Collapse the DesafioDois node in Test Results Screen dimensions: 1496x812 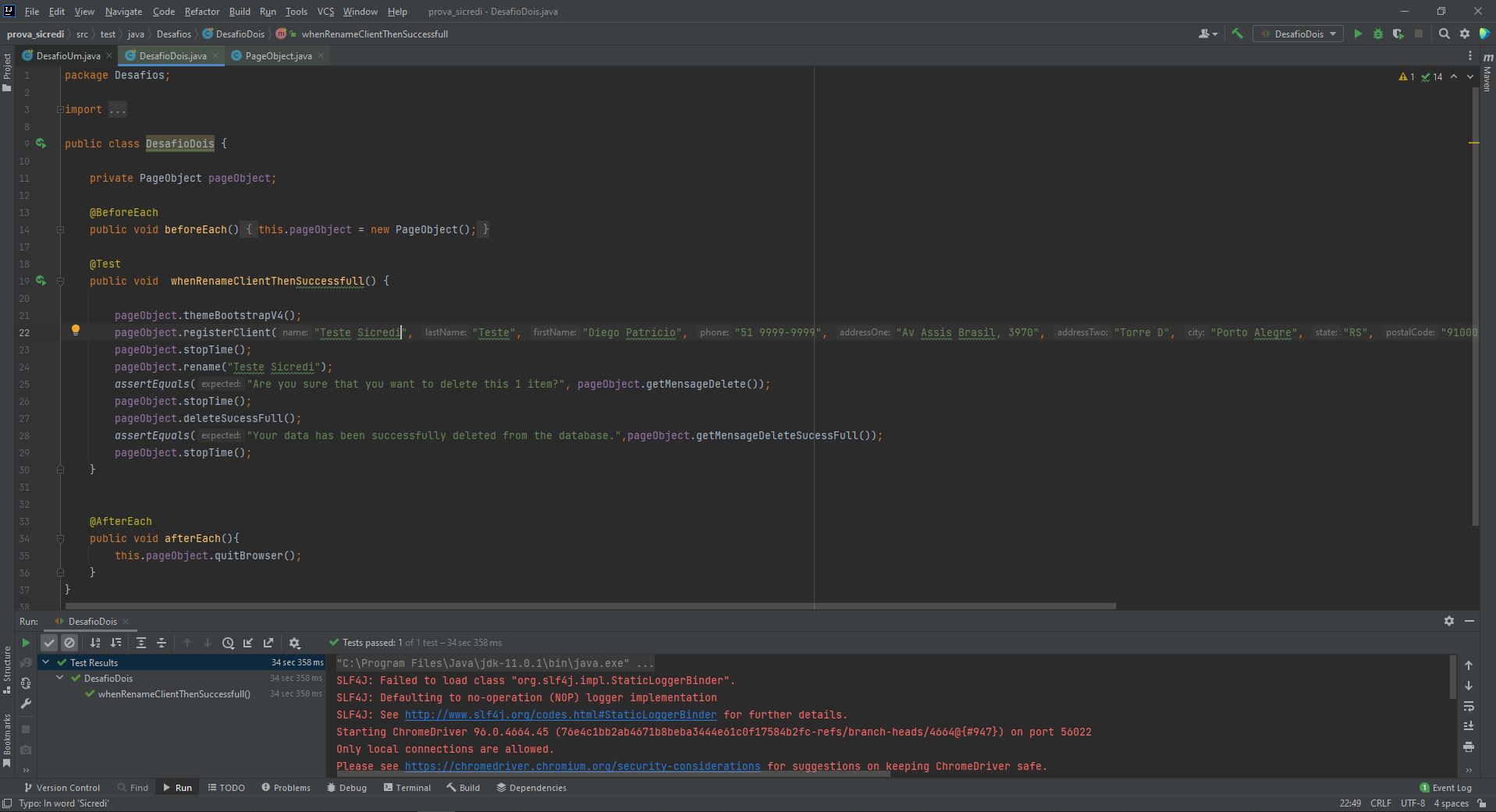[59, 678]
